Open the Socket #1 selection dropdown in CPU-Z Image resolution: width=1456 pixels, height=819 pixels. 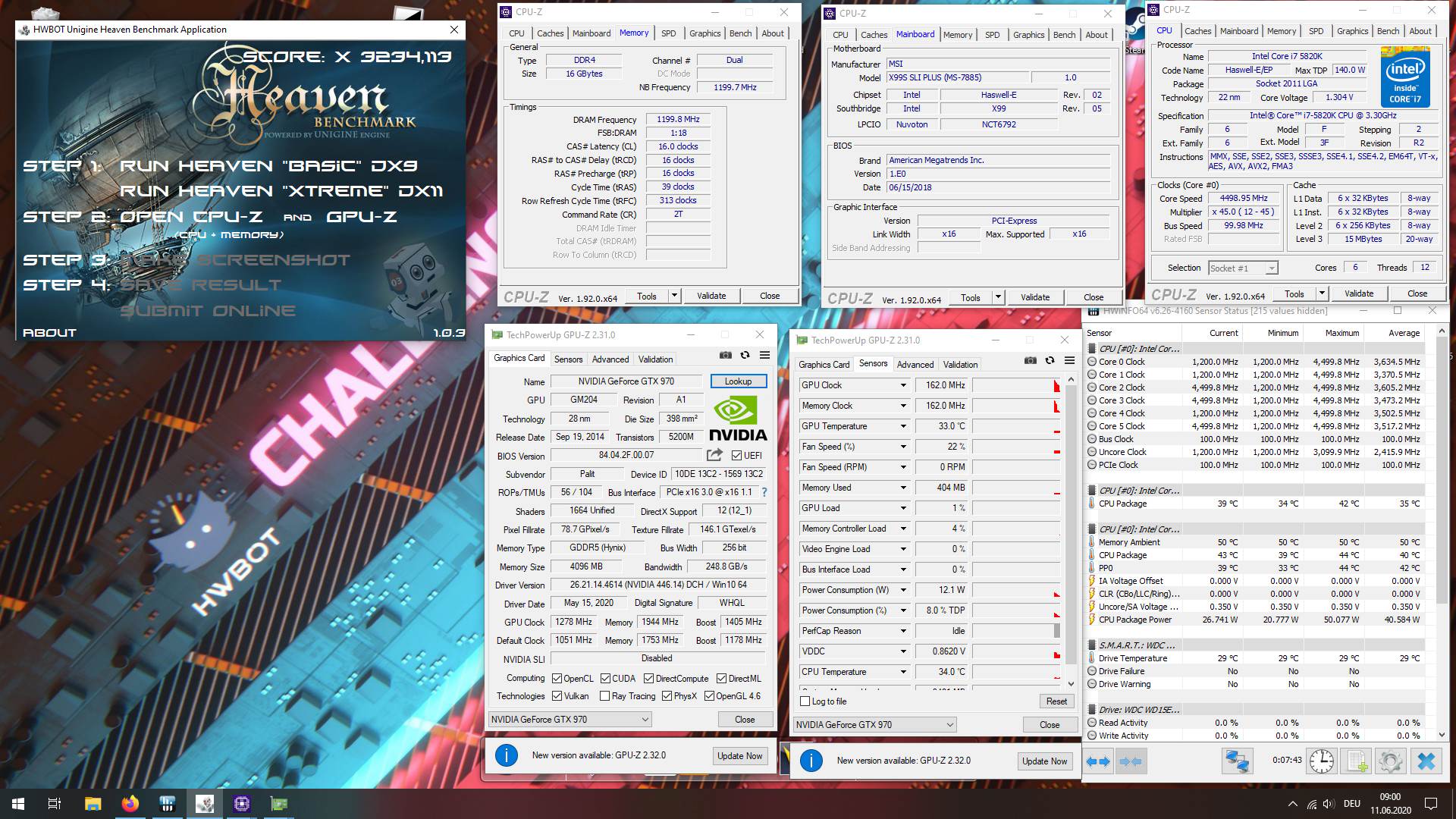pyautogui.click(x=1243, y=268)
